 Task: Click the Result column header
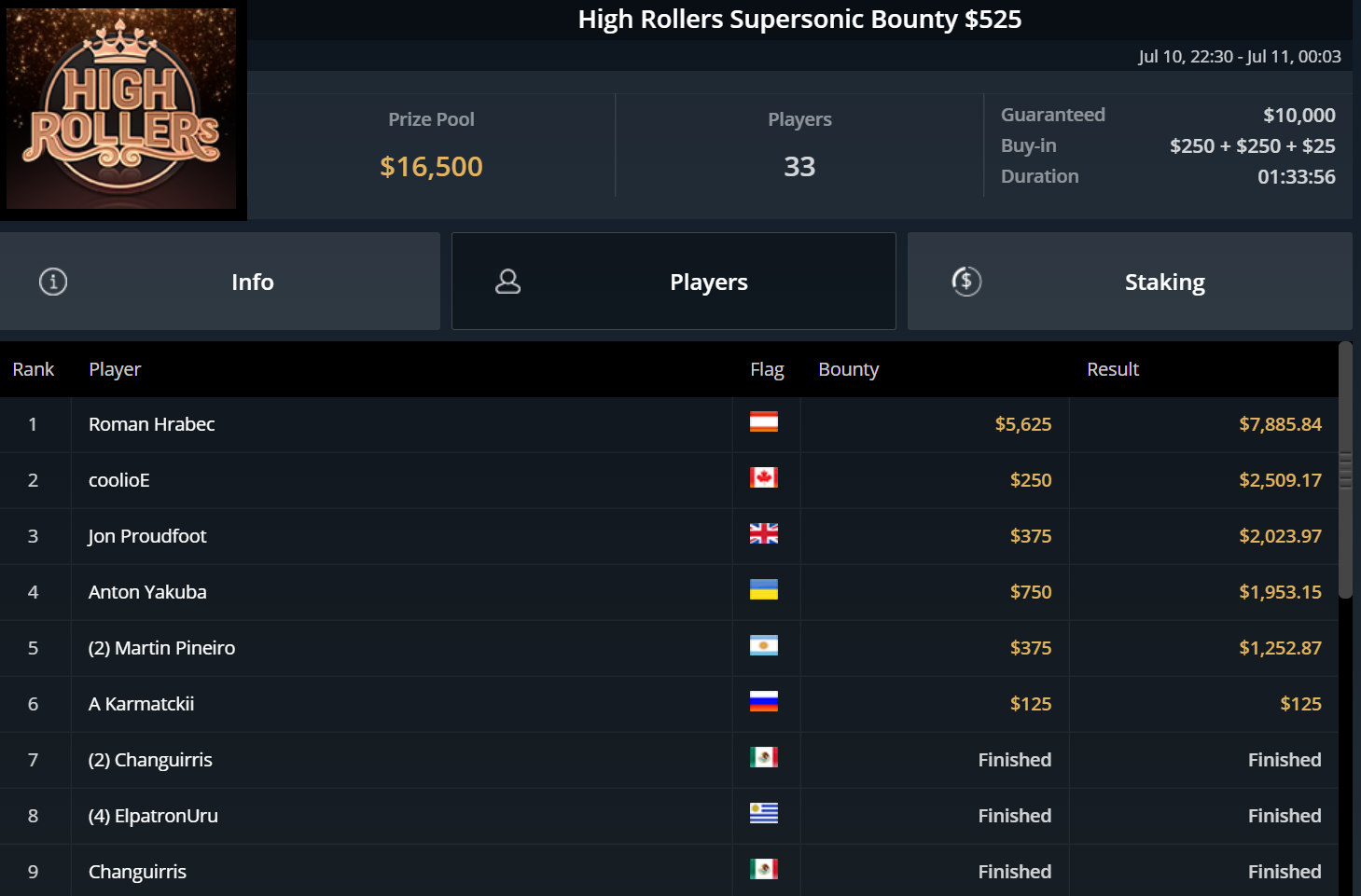(x=1112, y=369)
